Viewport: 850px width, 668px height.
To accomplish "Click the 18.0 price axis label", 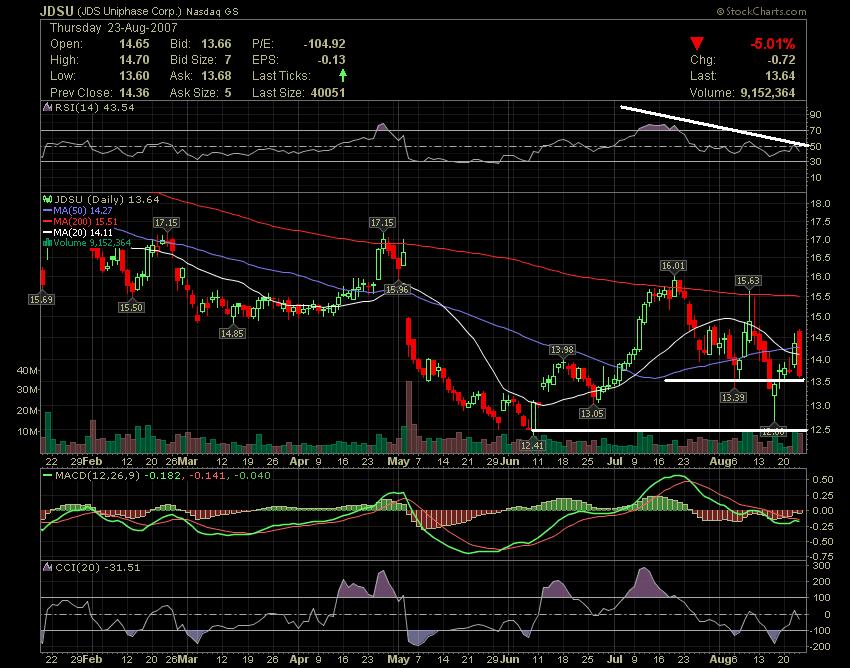I will (821, 204).
